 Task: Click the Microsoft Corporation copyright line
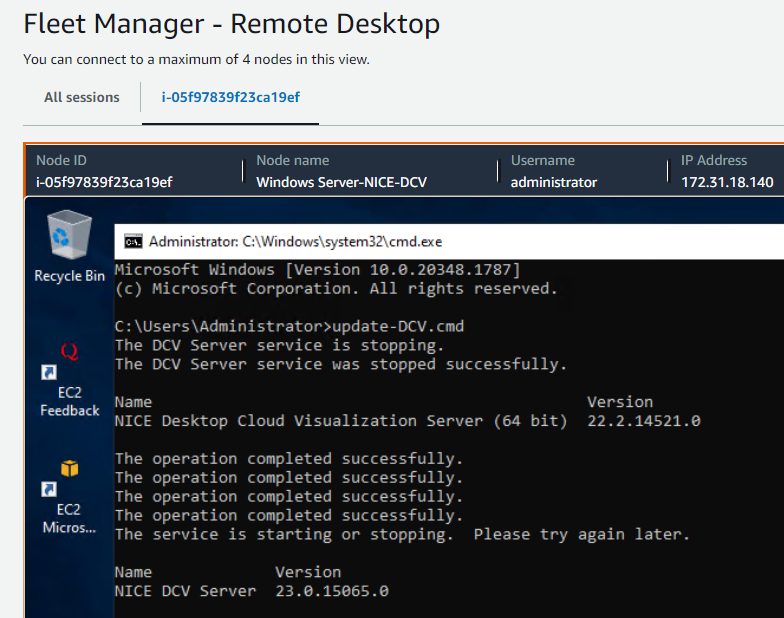click(336, 289)
